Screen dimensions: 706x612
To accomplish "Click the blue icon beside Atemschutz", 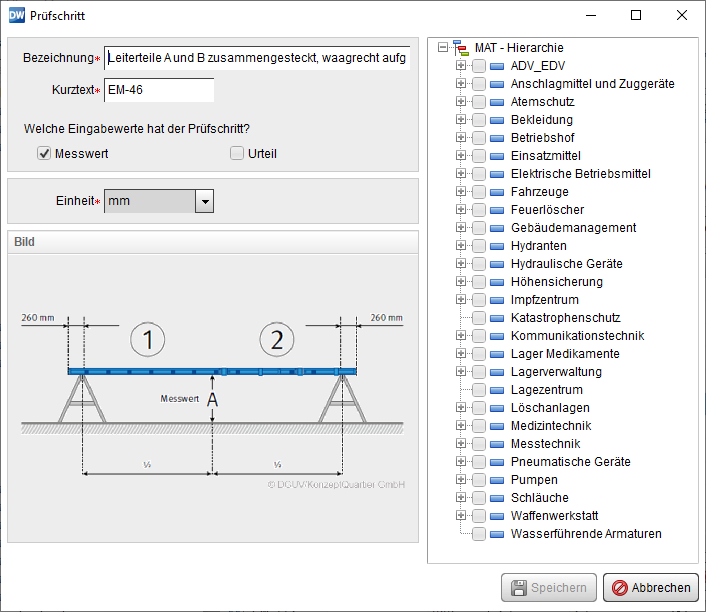I will (x=498, y=102).
